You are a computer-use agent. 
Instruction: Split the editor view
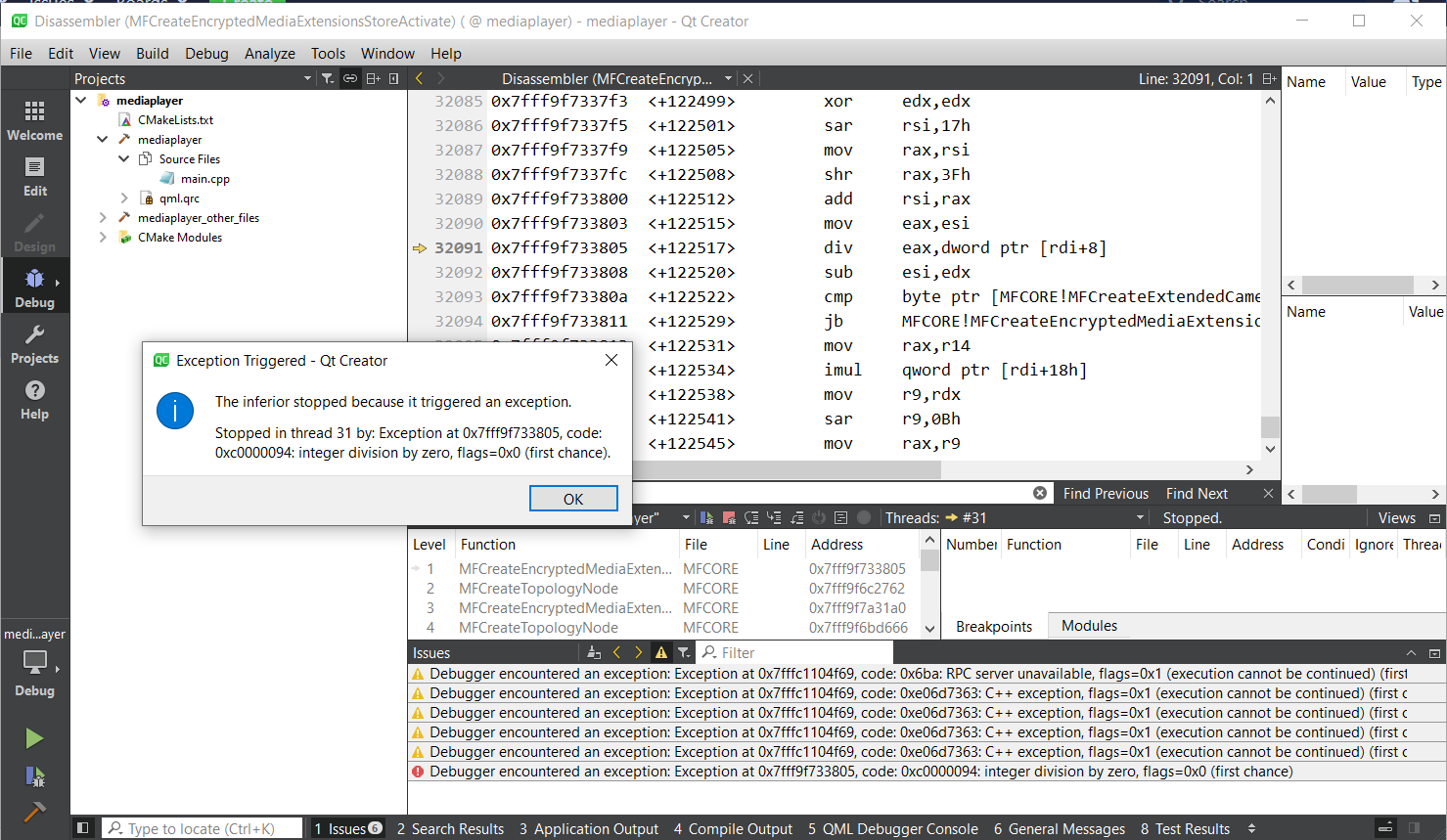coord(1269,78)
